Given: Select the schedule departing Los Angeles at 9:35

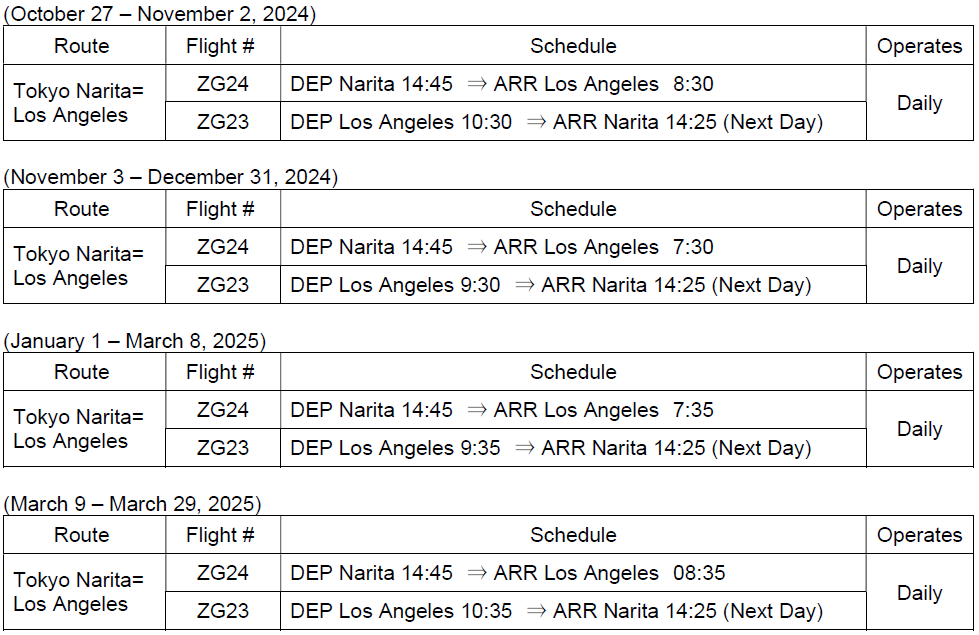Looking at the screenshot, I should [550, 448].
